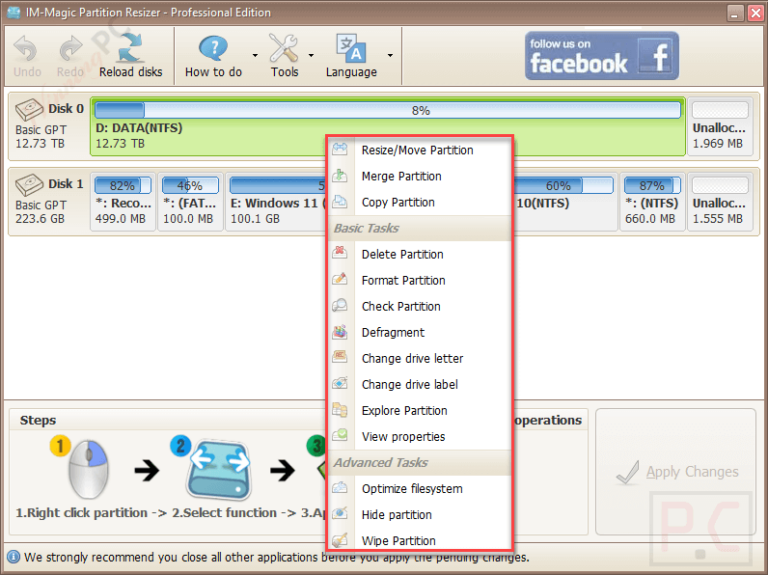Open the Tools wrench icon

click(x=284, y=48)
